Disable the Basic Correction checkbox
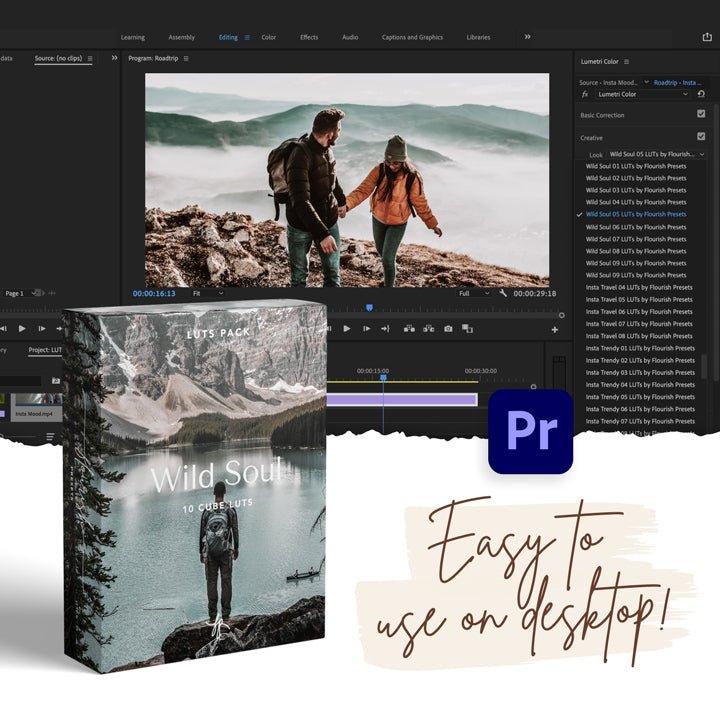The height and width of the screenshot is (720, 720). (x=701, y=114)
